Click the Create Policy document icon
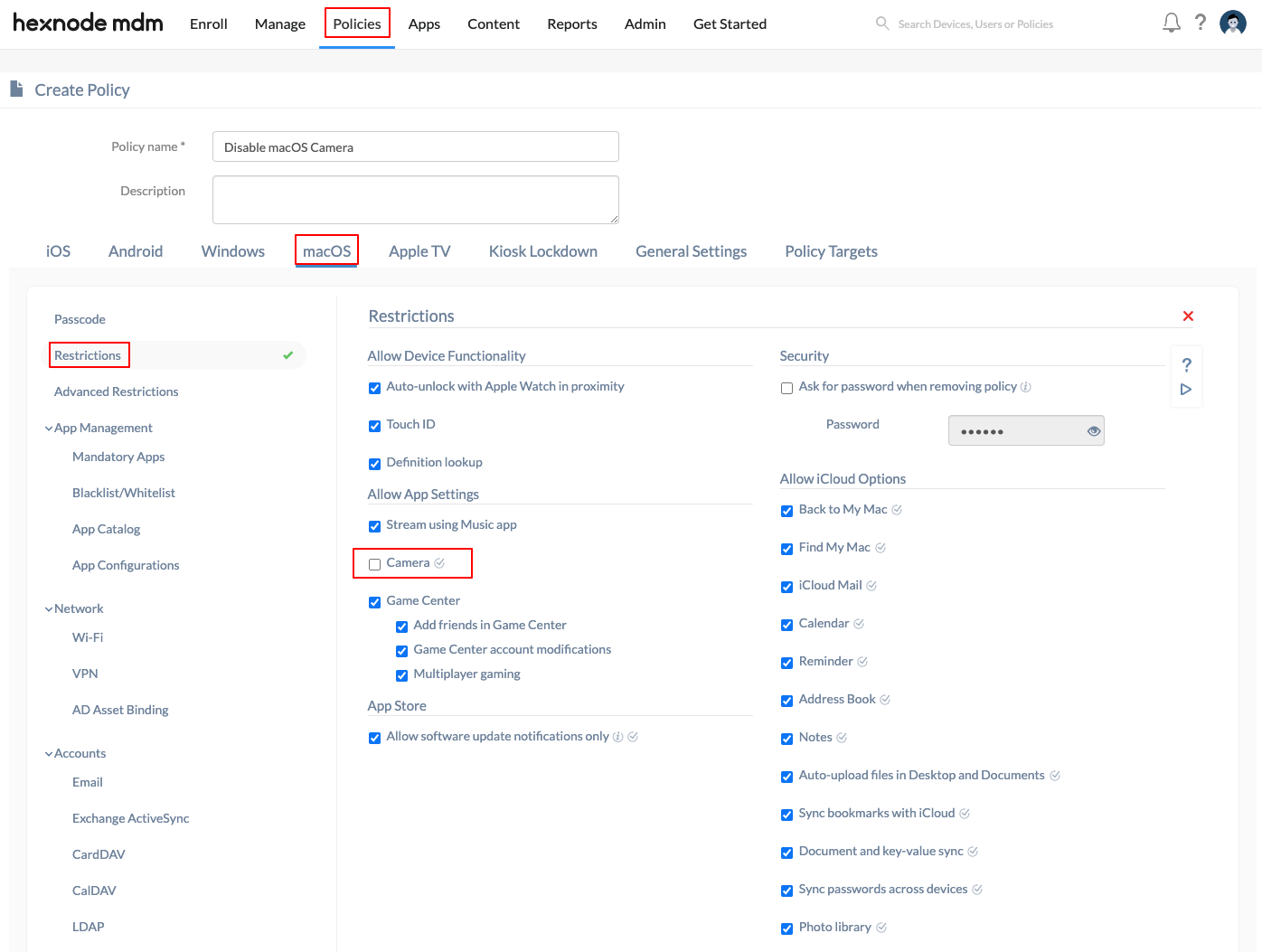 pyautogui.click(x=16, y=89)
